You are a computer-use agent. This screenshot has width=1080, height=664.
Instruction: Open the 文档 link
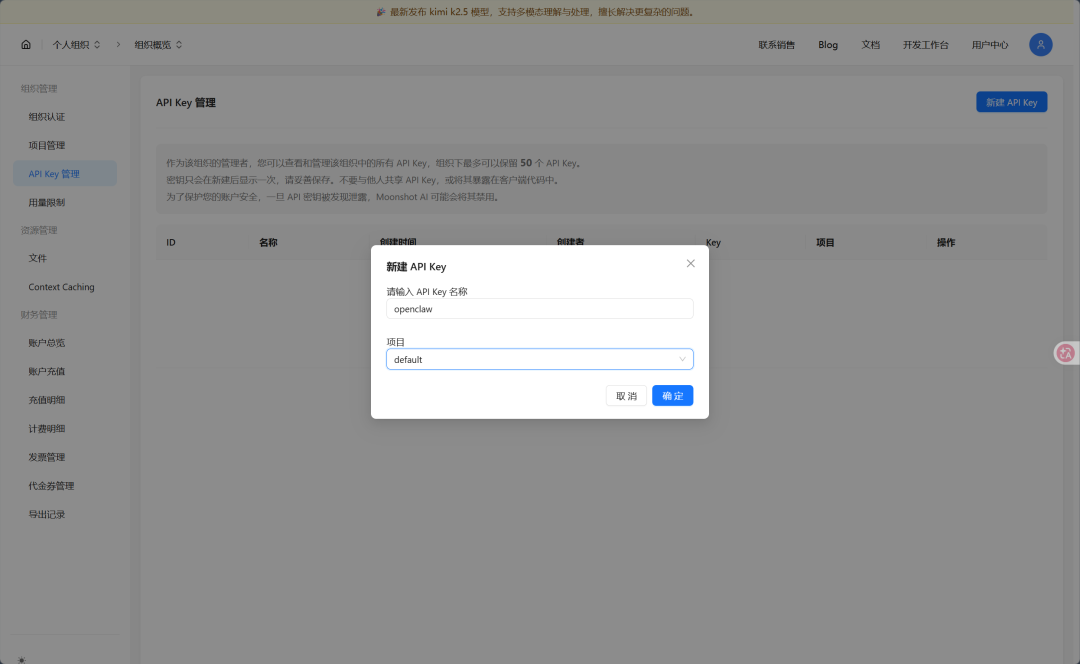click(871, 45)
